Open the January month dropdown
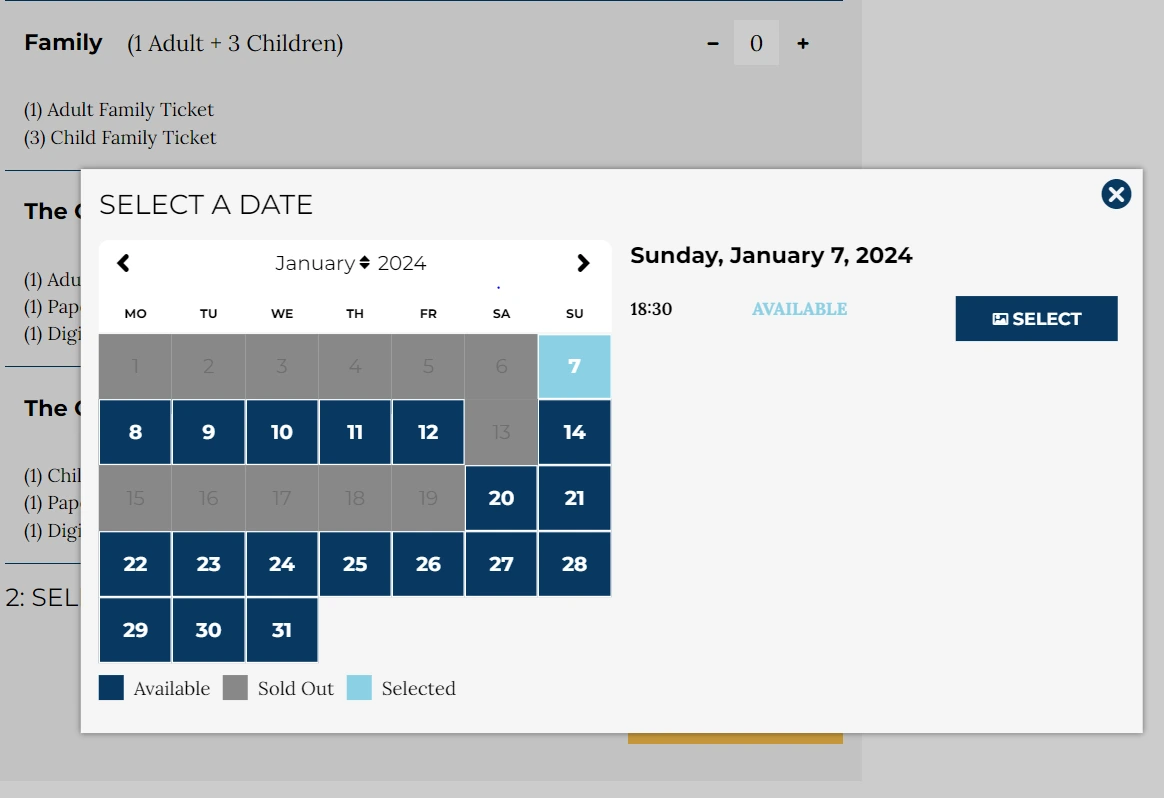Screen dimensions: 1164x798 click(x=322, y=263)
